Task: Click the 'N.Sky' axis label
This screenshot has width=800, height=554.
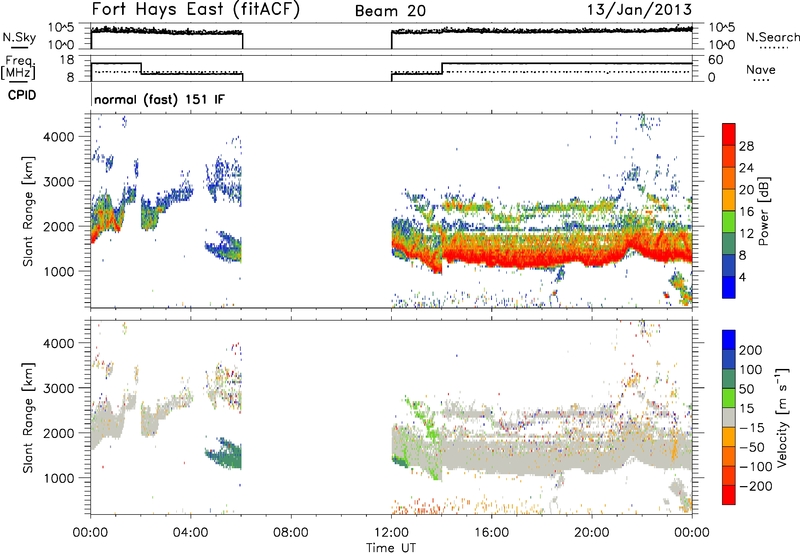Action: click(x=19, y=37)
